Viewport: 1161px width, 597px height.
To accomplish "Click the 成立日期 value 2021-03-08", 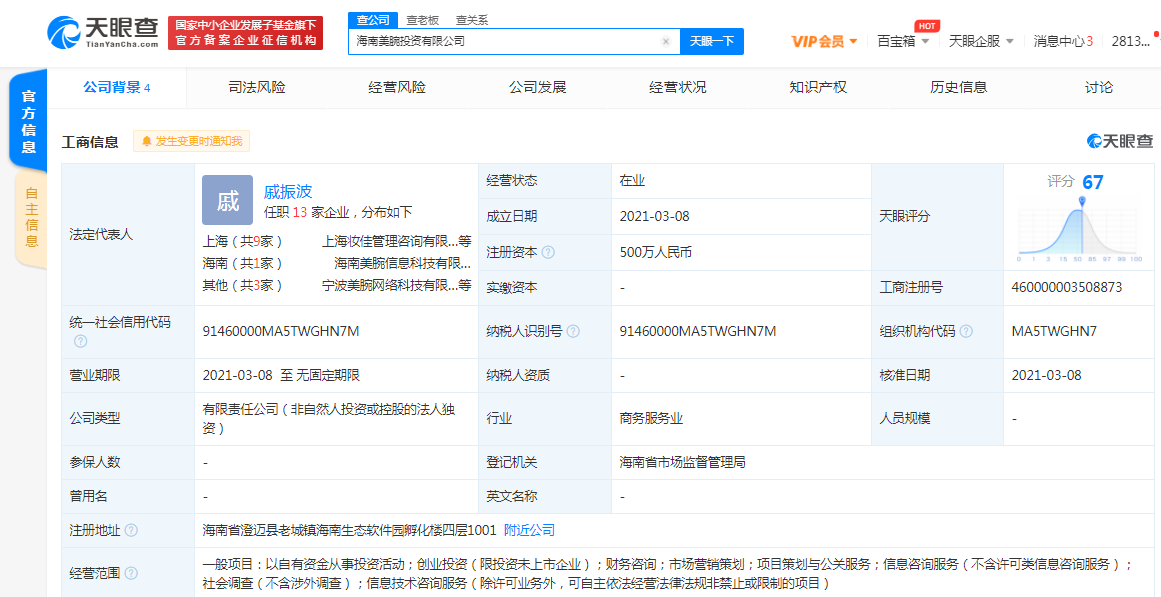I will 655,216.
